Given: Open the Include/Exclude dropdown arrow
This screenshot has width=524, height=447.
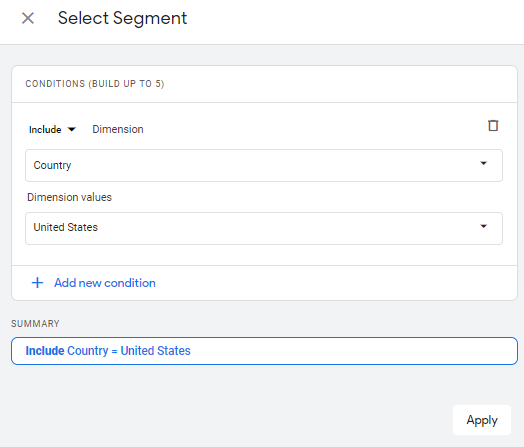Looking at the screenshot, I should (72, 129).
